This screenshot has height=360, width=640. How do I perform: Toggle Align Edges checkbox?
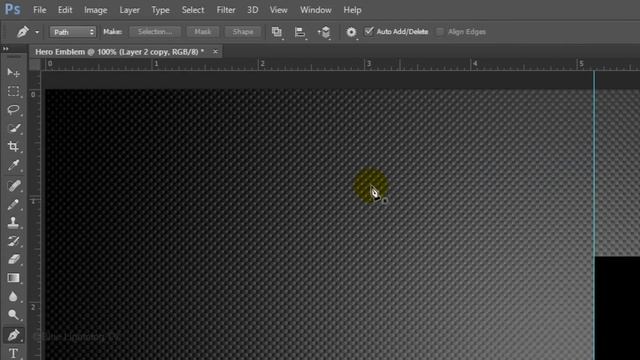pyautogui.click(x=440, y=31)
